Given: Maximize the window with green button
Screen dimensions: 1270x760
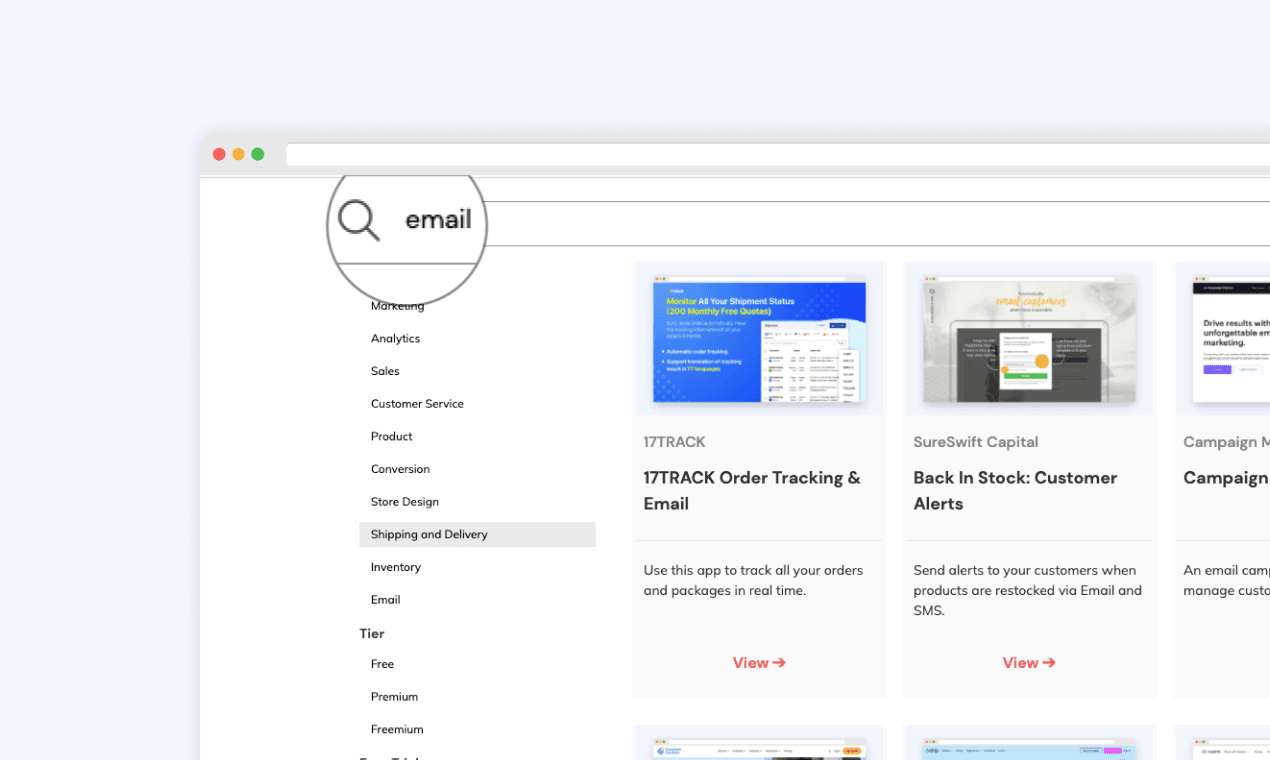Looking at the screenshot, I should click(x=257, y=154).
